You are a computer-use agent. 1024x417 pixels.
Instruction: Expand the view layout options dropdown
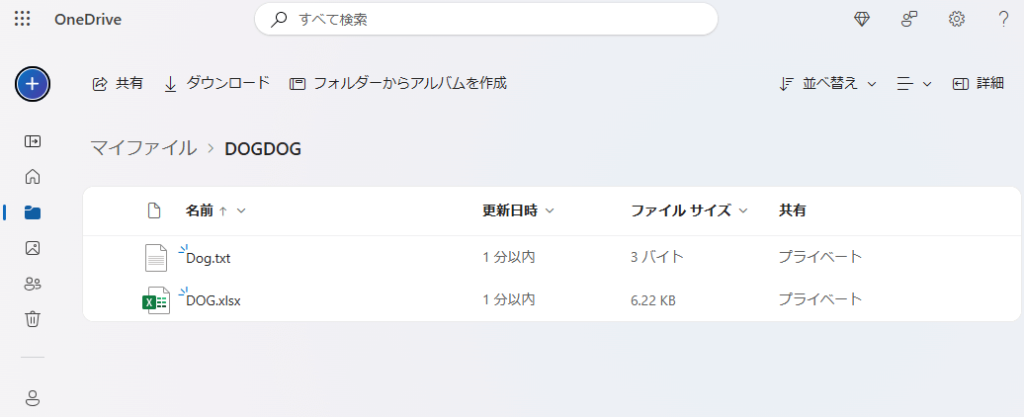tap(914, 84)
